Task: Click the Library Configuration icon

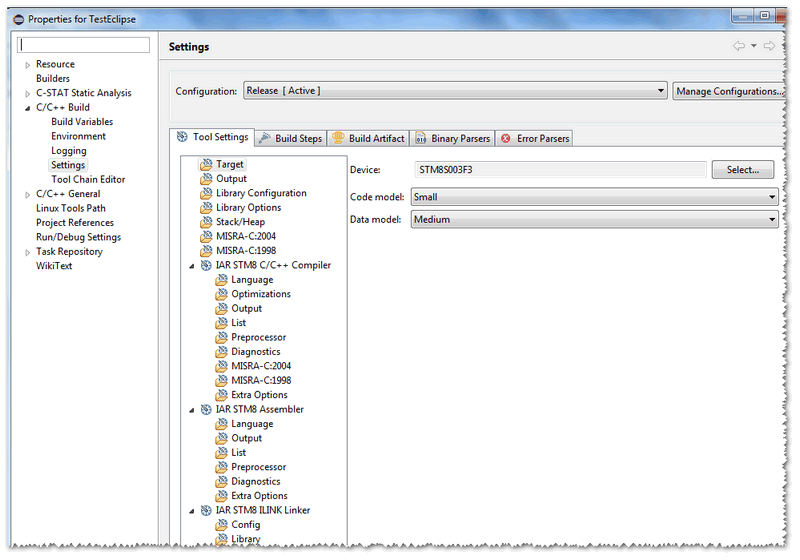Action: (x=207, y=193)
